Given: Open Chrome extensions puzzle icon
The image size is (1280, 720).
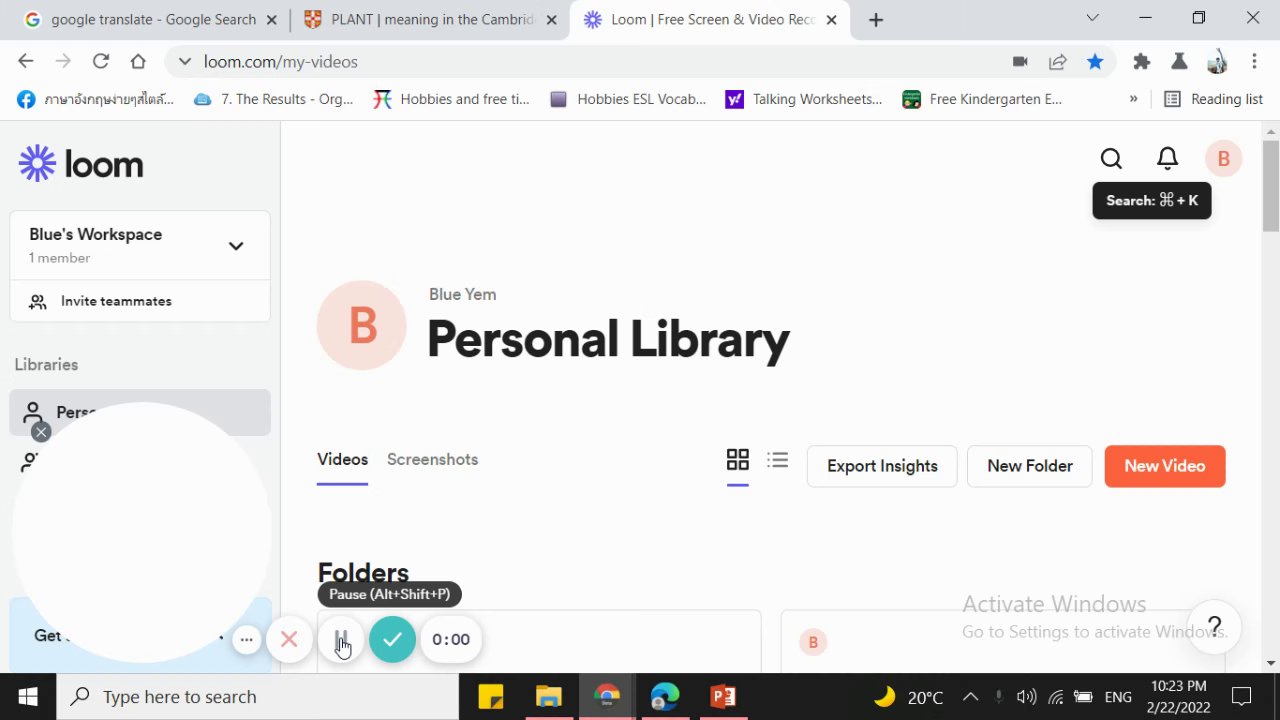Looking at the screenshot, I should [1141, 62].
